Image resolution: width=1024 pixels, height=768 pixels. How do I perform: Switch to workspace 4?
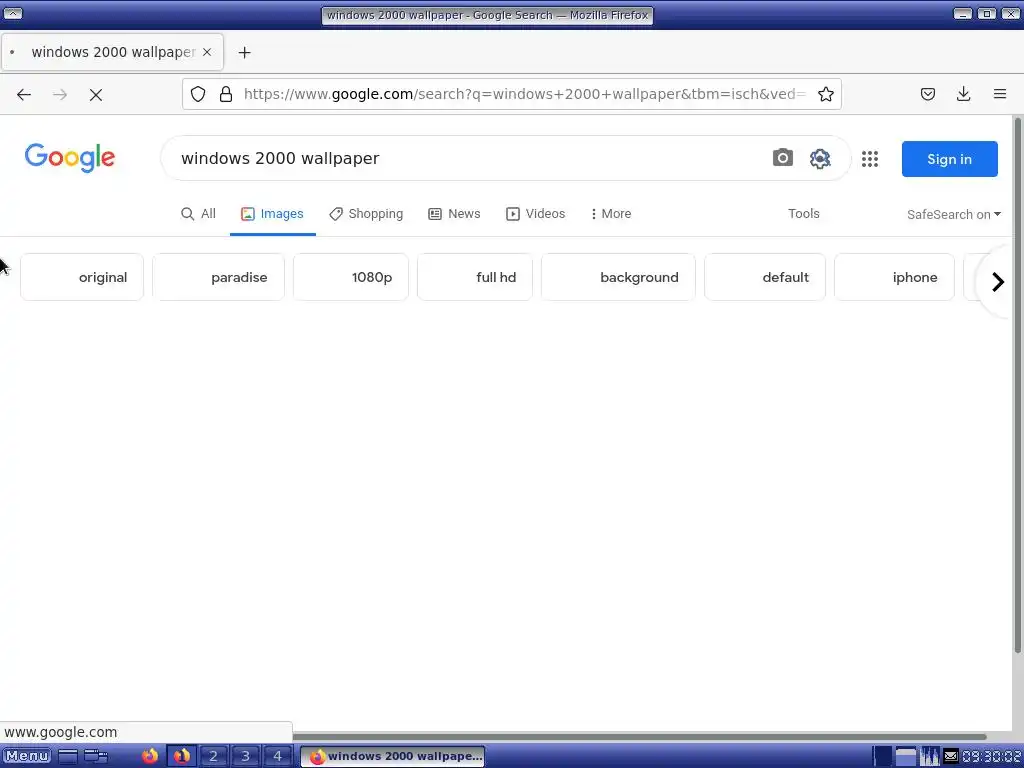point(277,756)
